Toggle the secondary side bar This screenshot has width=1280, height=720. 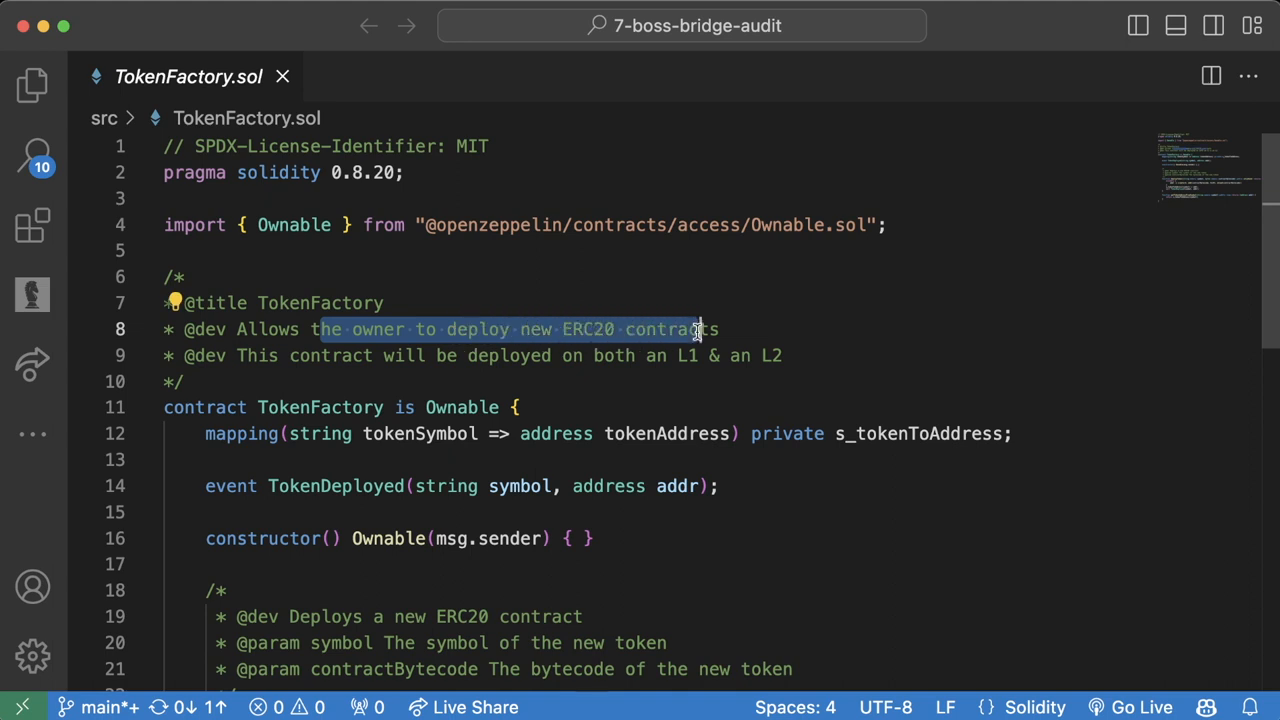(1214, 26)
